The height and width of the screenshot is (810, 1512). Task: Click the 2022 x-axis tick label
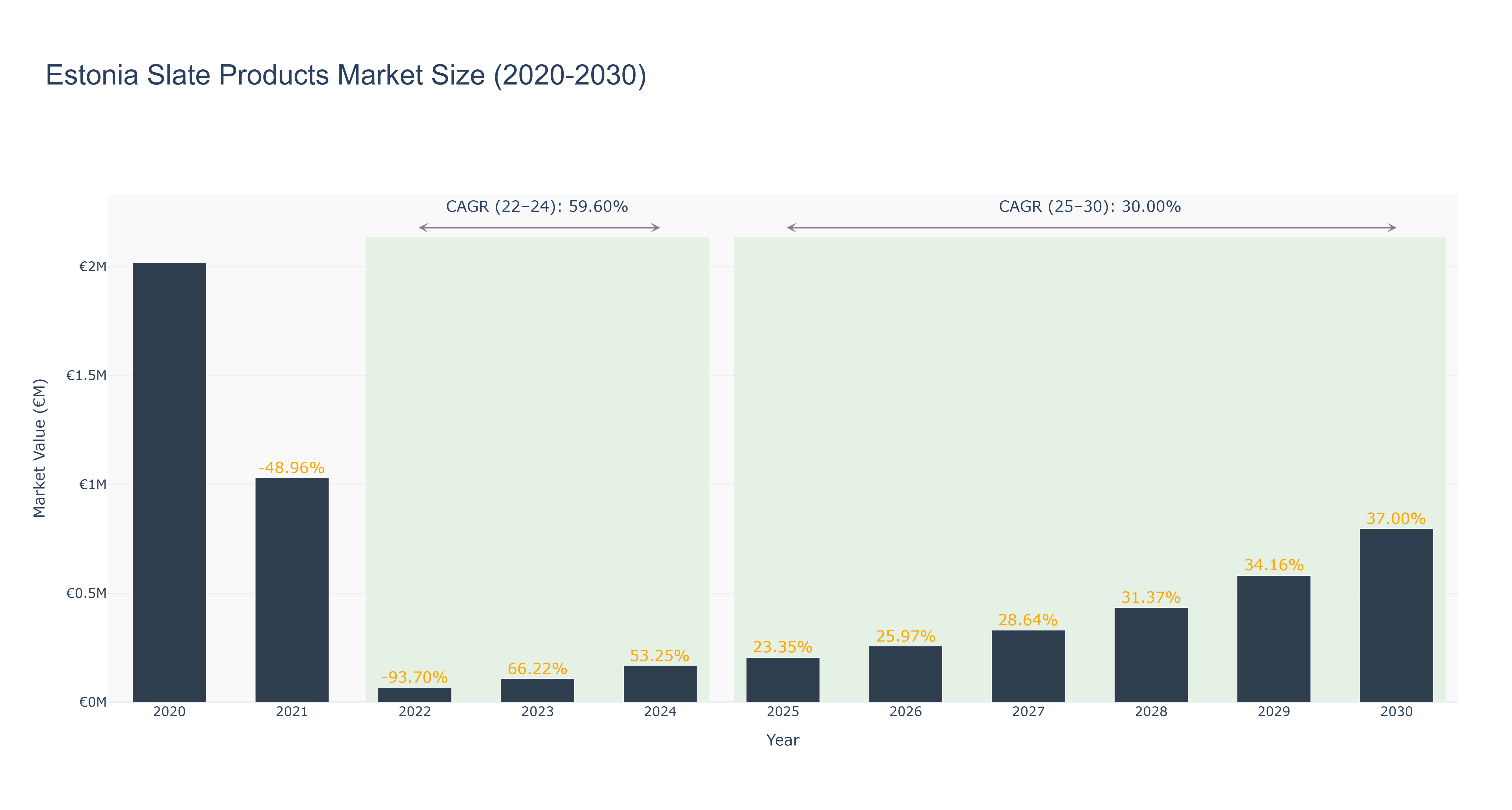[x=414, y=712]
